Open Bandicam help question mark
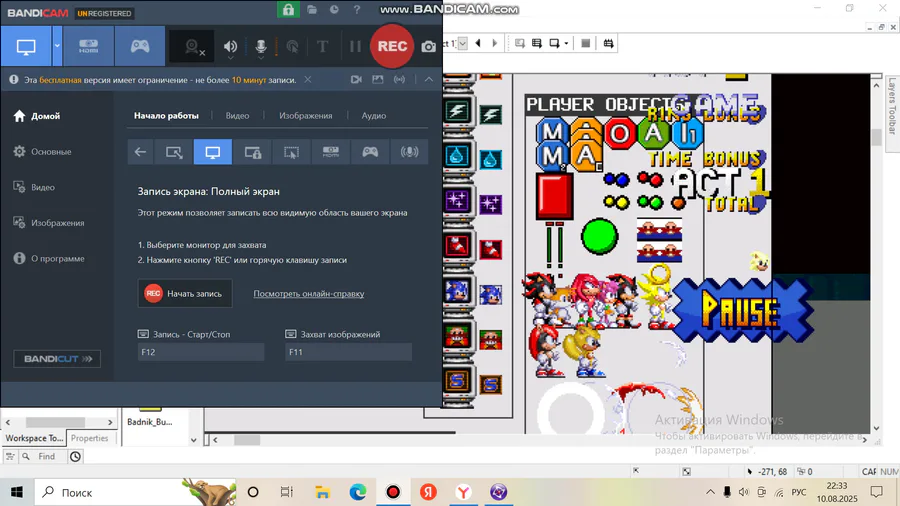 (x=356, y=10)
